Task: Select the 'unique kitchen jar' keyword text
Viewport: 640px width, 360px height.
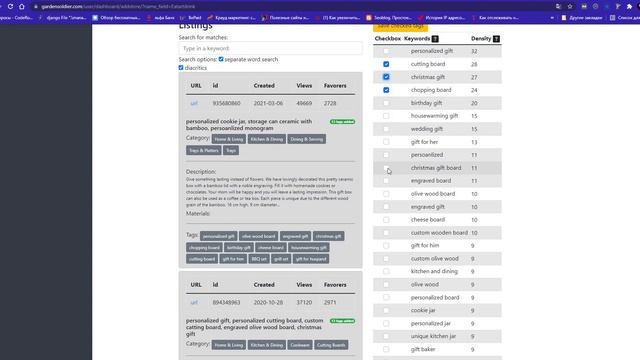Action: (433, 336)
